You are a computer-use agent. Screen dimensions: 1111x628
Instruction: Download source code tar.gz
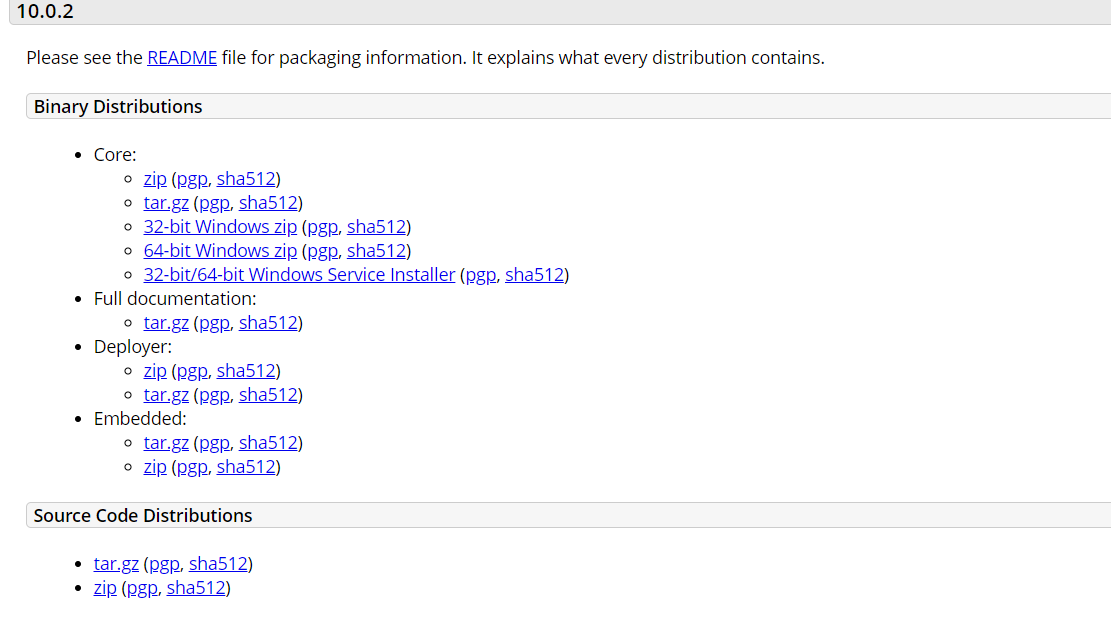(x=116, y=564)
